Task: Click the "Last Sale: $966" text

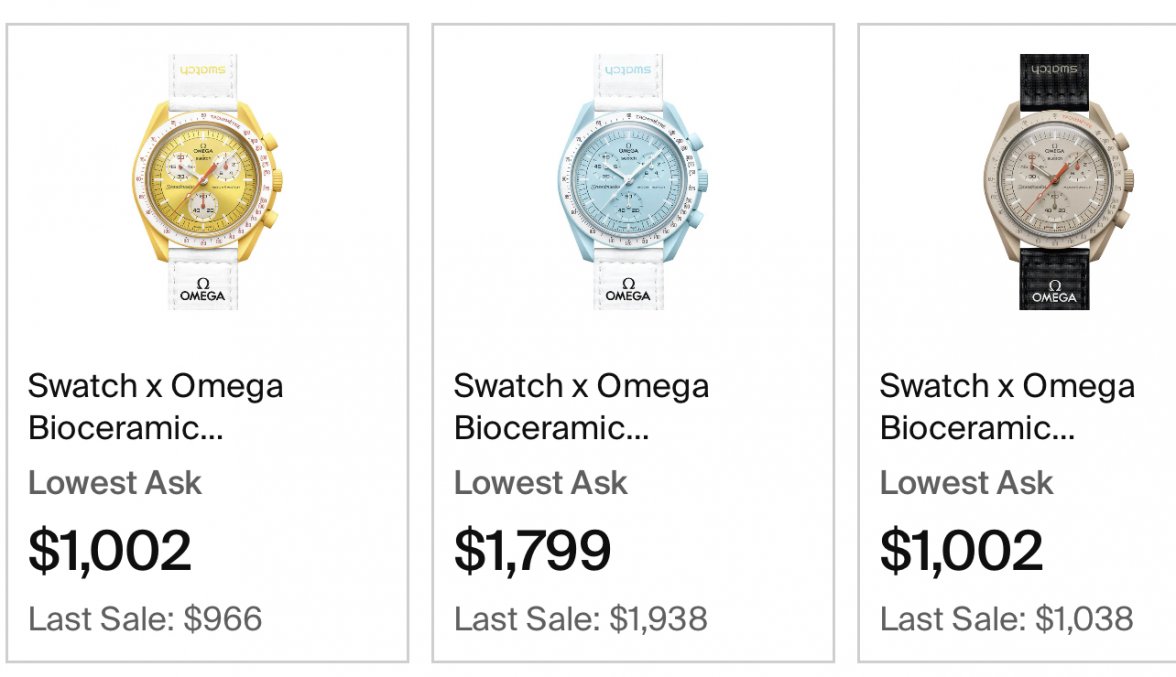Action: pyautogui.click(x=145, y=619)
